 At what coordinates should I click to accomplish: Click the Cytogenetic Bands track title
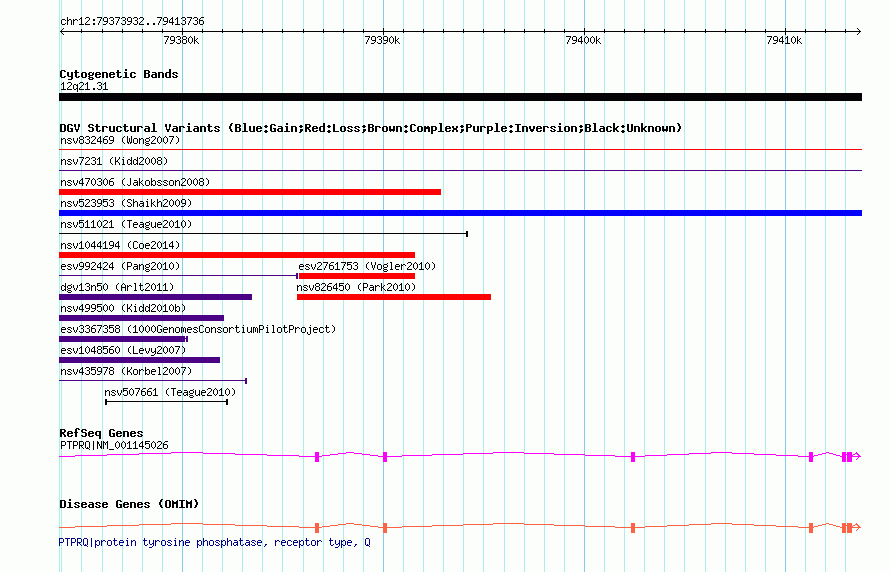coord(119,74)
